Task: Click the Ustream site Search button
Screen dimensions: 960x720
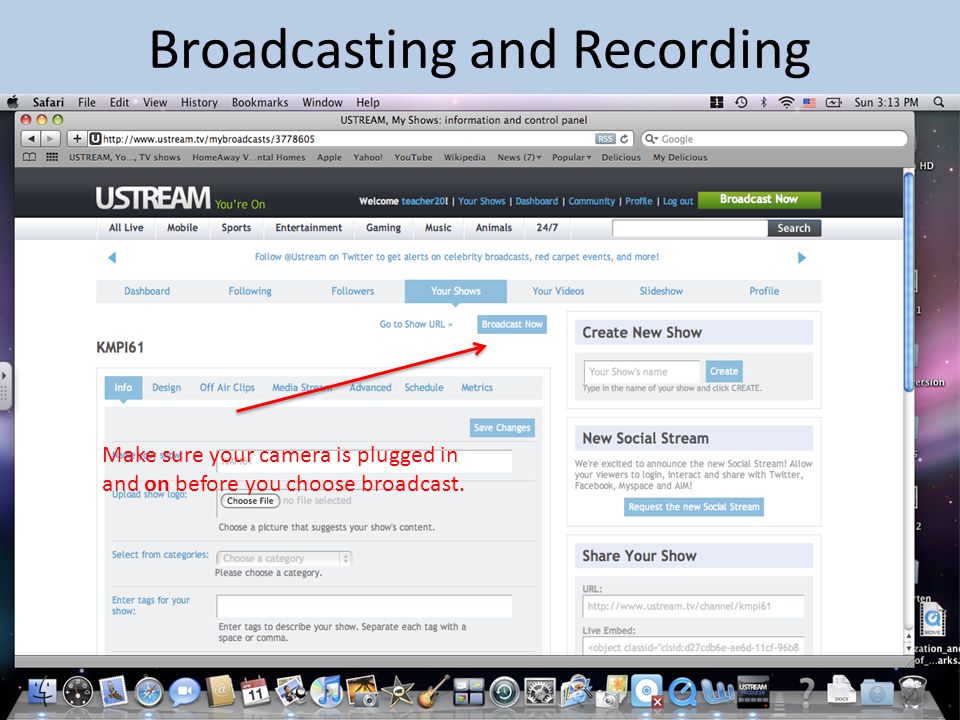Action: click(793, 228)
